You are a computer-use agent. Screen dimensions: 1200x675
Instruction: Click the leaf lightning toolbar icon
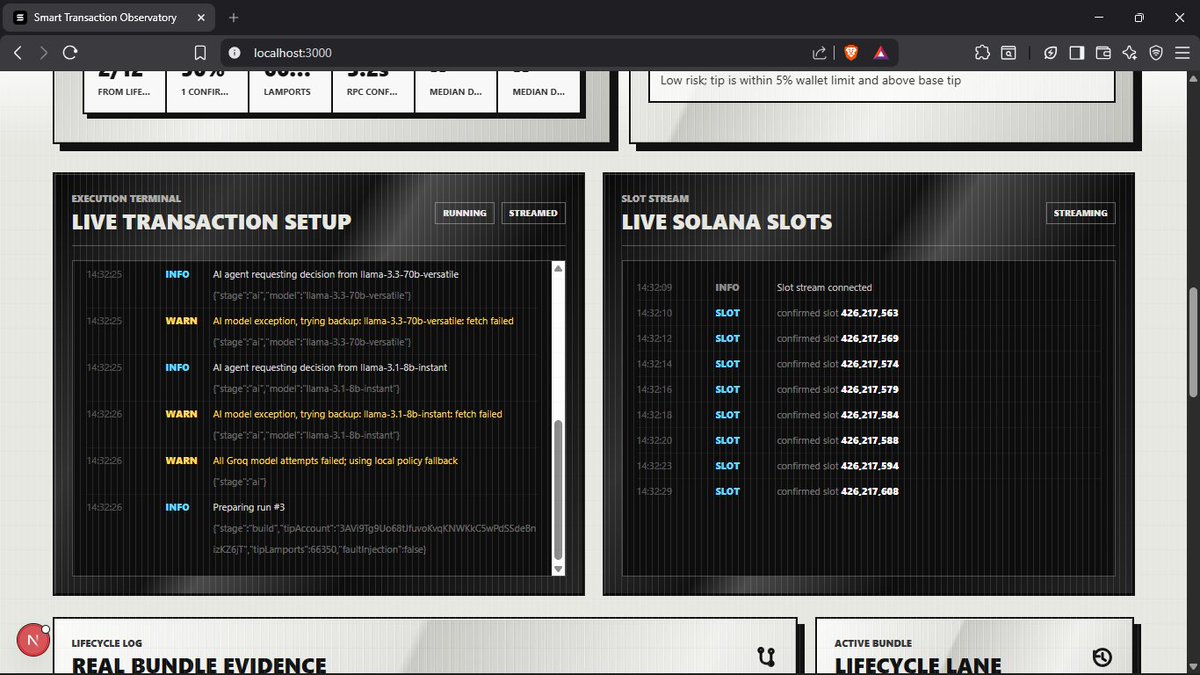pos(1051,53)
